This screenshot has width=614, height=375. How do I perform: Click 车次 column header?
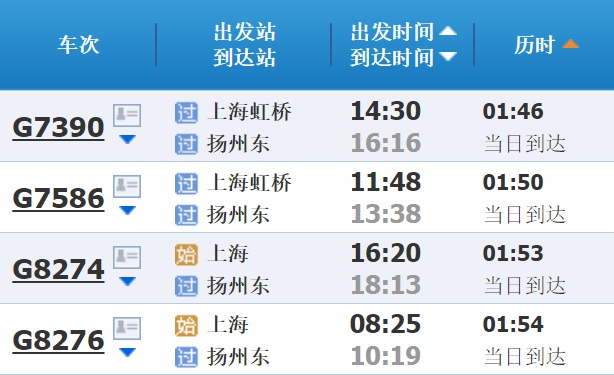point(79,44)
